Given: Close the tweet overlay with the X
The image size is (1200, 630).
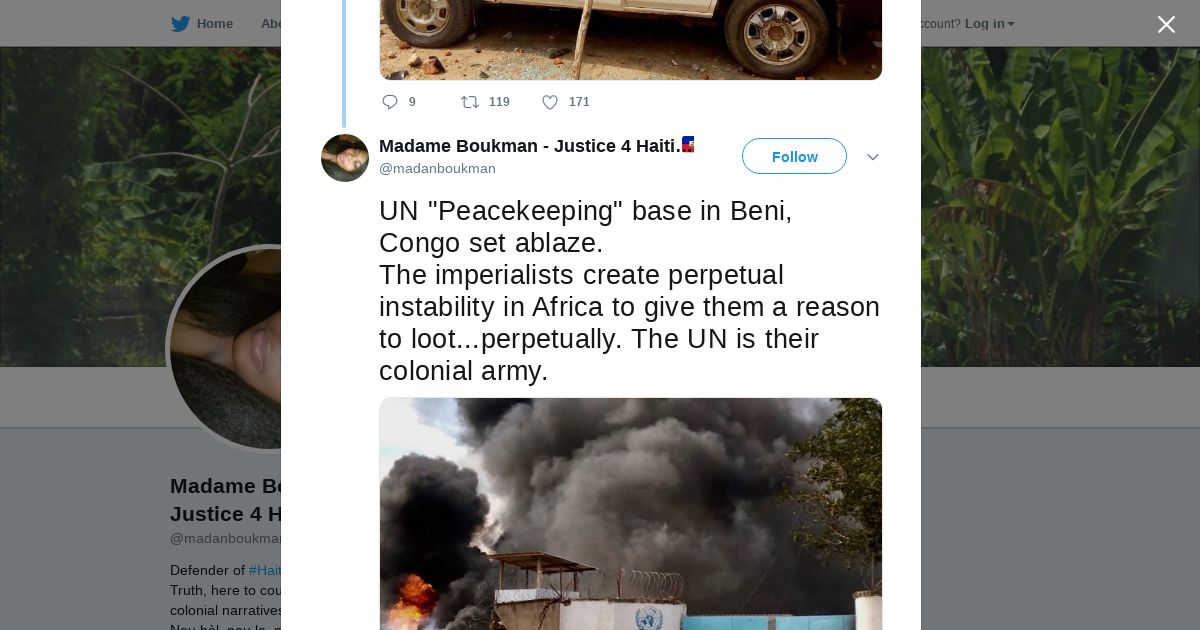Looking at the screenshot, I should pos(1166,25).
